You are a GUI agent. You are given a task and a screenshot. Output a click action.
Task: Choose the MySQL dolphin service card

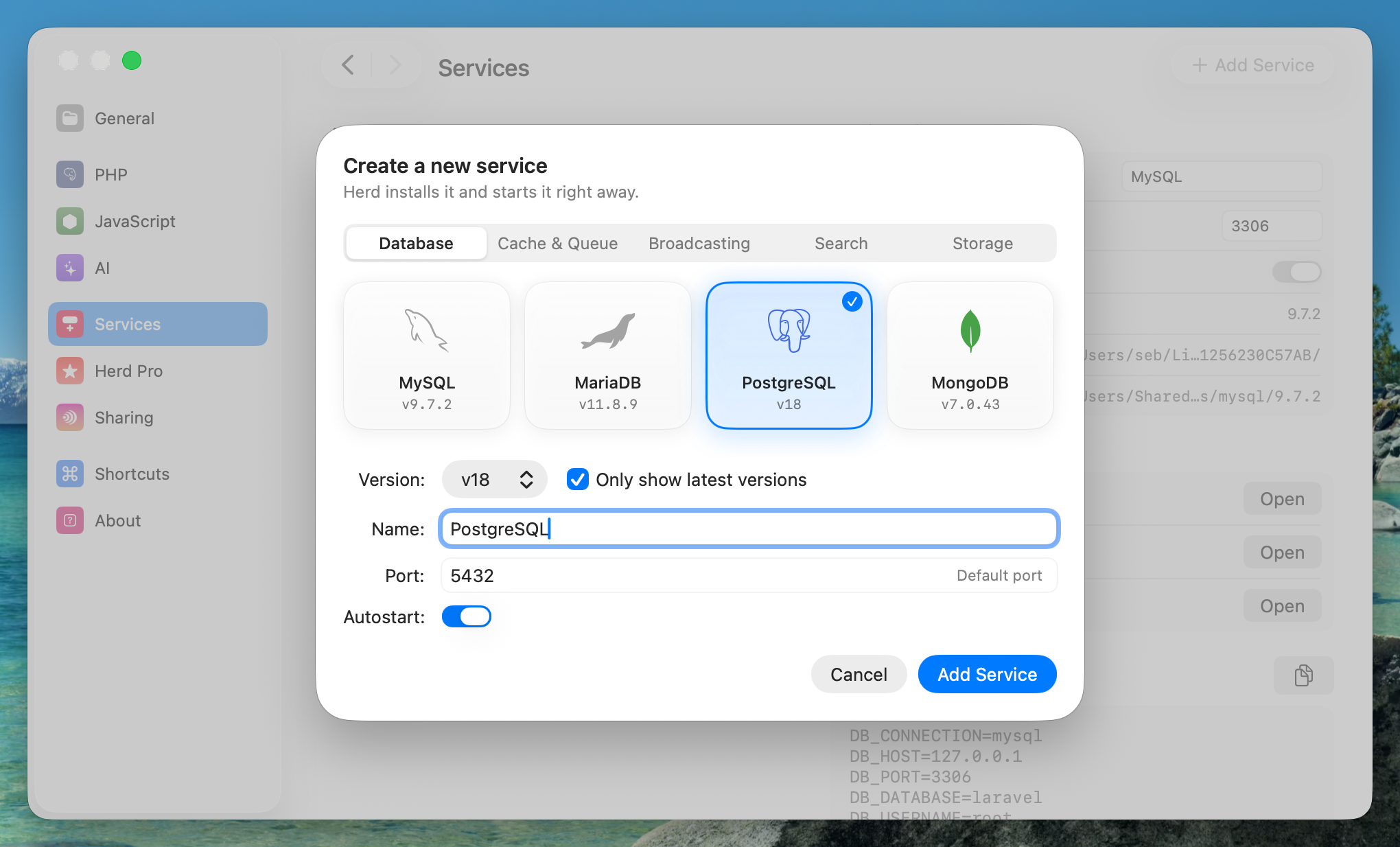point(427,356)
